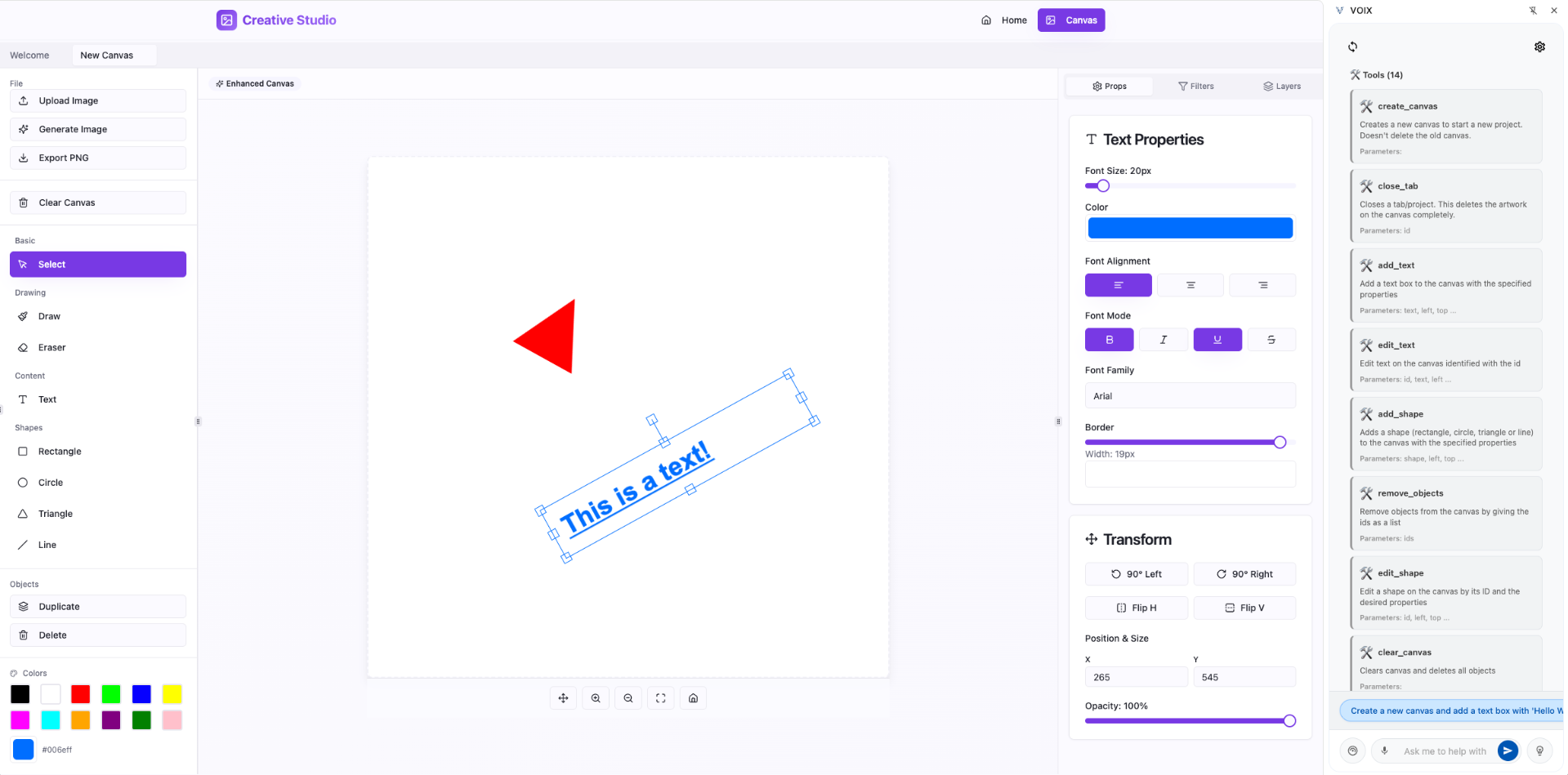Set font alignment to left

click(x=1119, y=285)
